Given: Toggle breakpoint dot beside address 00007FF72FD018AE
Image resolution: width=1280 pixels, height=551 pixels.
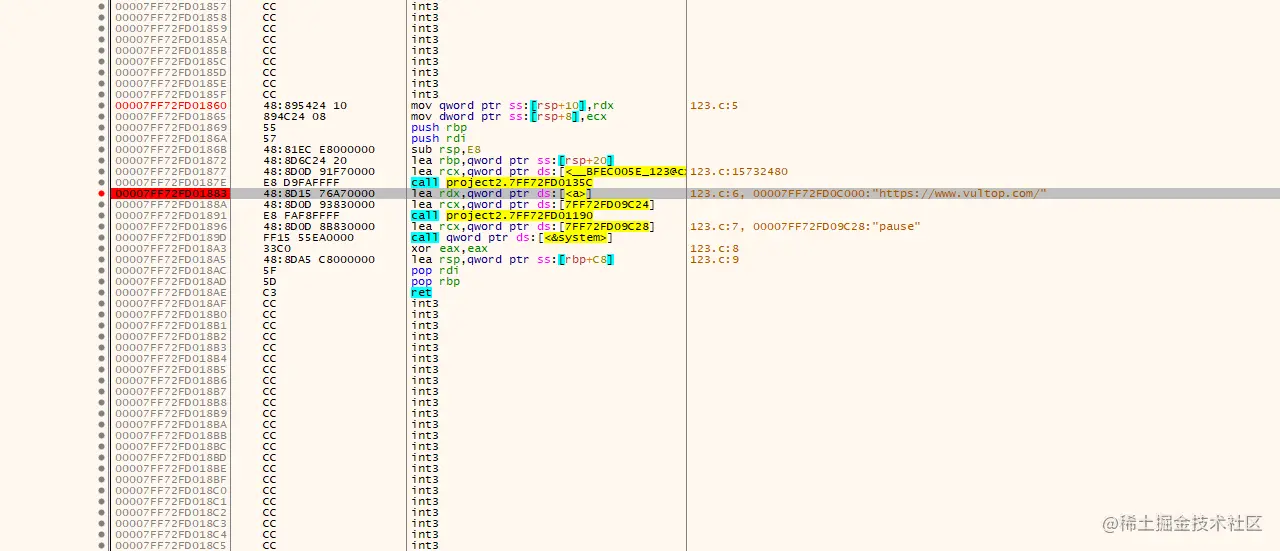Looking at the screenshot, I should click(102, 292).
